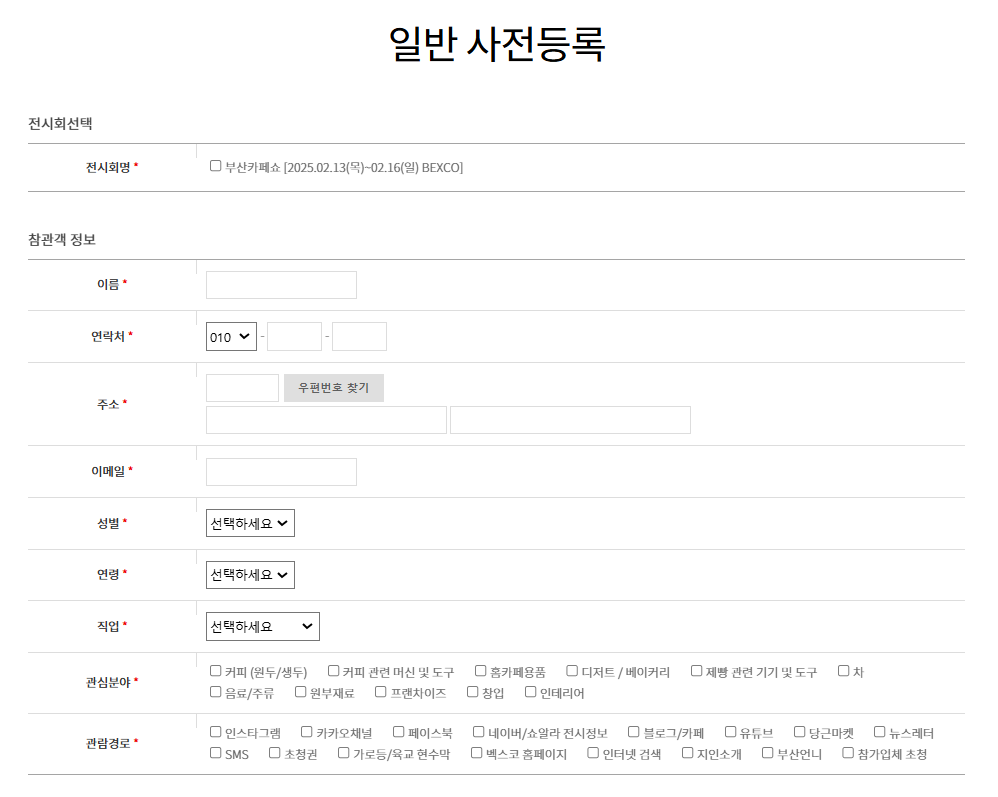Open the phone prefix dropdown showing 010
998x797 pixels.
[x=231, y=336]
